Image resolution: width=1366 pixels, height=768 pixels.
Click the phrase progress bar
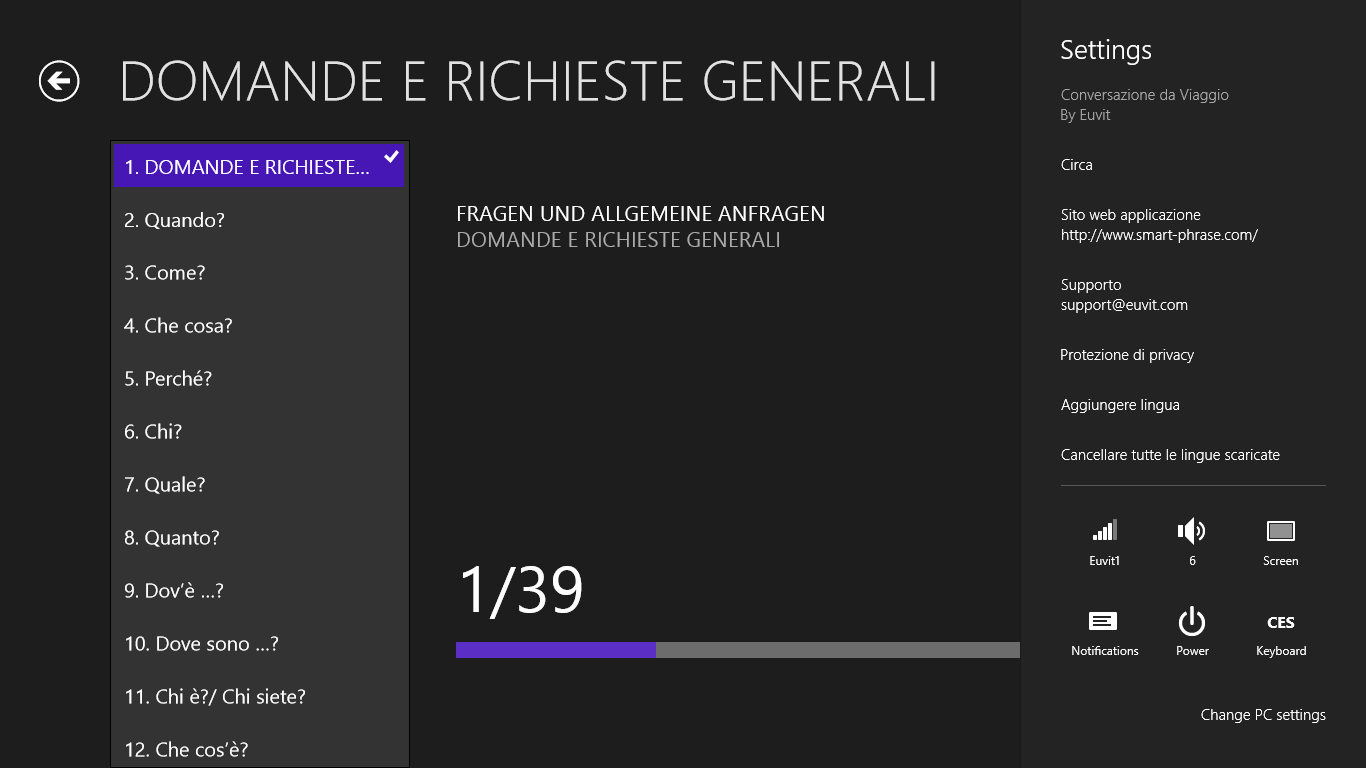coord(737,650)
